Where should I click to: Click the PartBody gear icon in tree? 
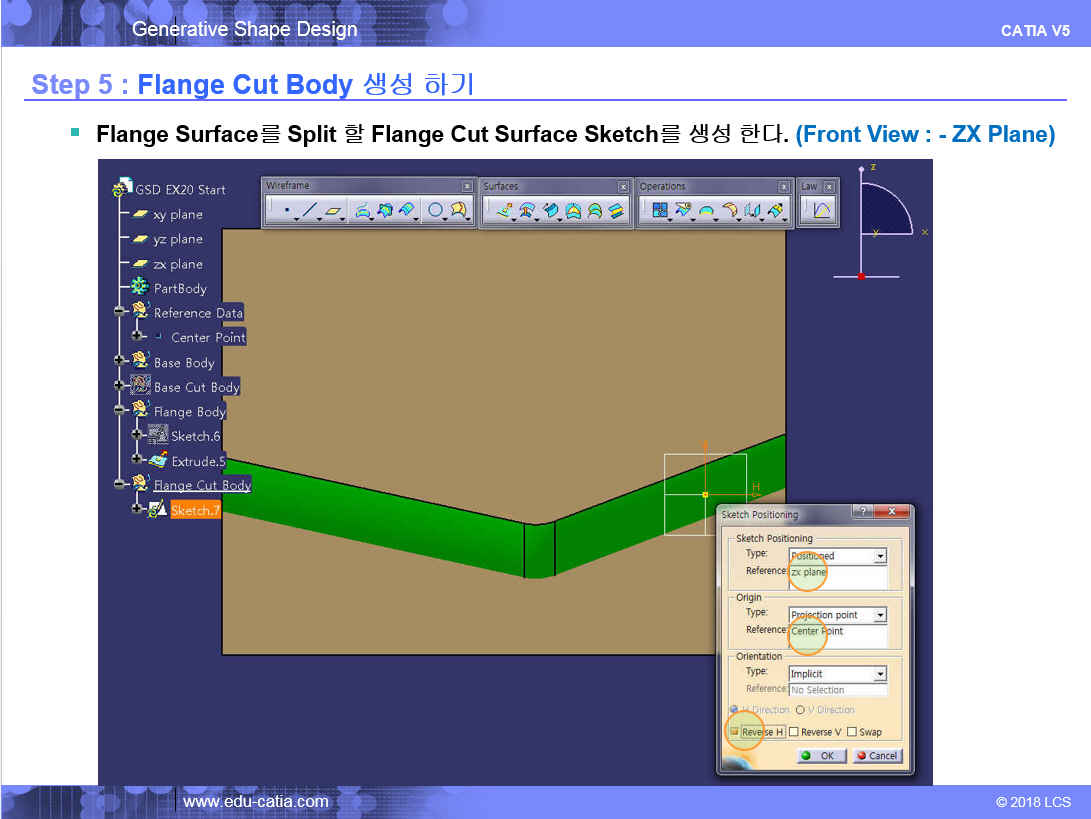pyautogui.click(x=139, y=288)
